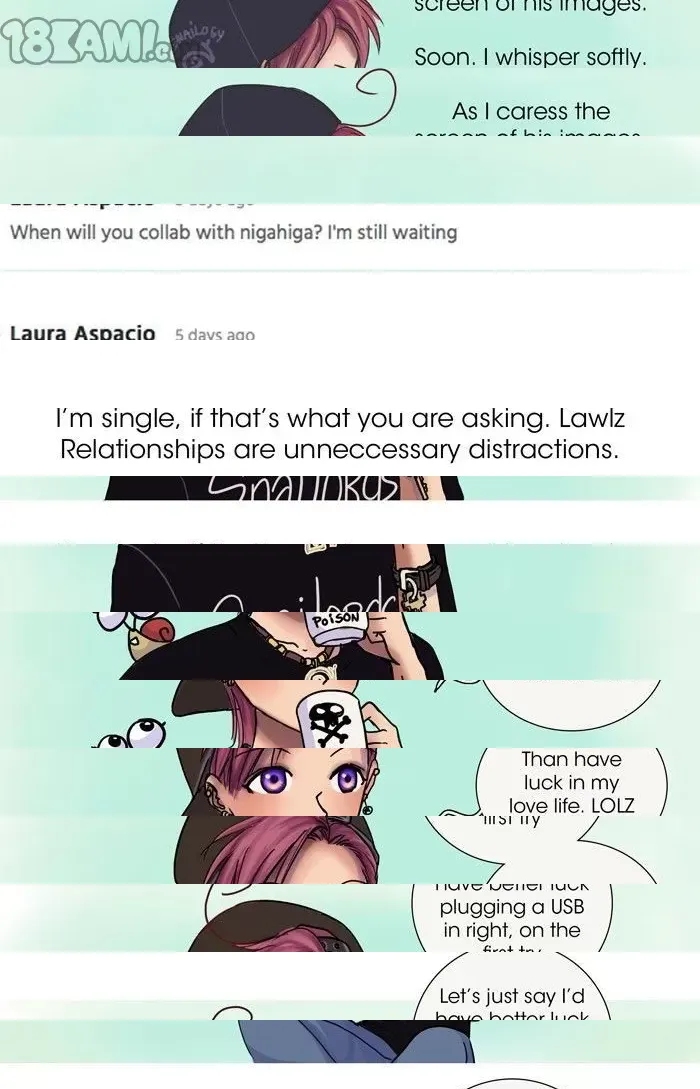Click the 'I'm single' caption line

coord(340,418)
